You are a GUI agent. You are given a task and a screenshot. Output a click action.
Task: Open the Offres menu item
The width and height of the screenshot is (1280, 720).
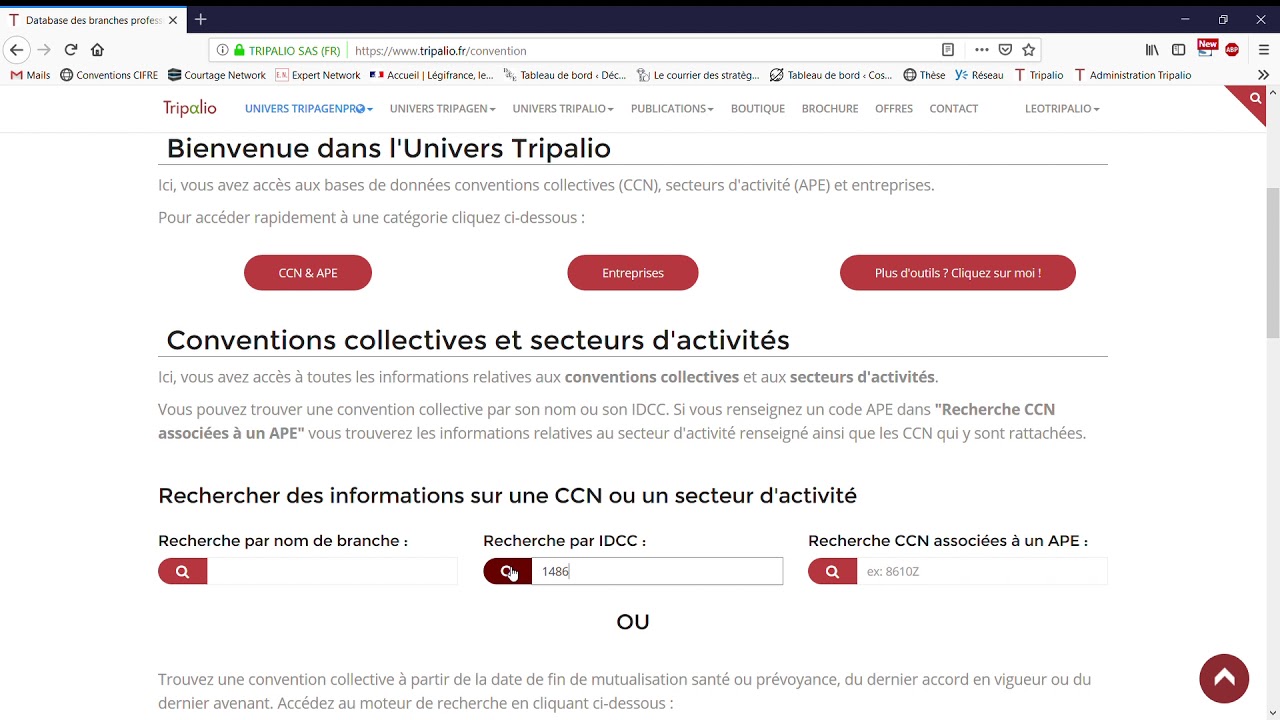pos(894,108)
